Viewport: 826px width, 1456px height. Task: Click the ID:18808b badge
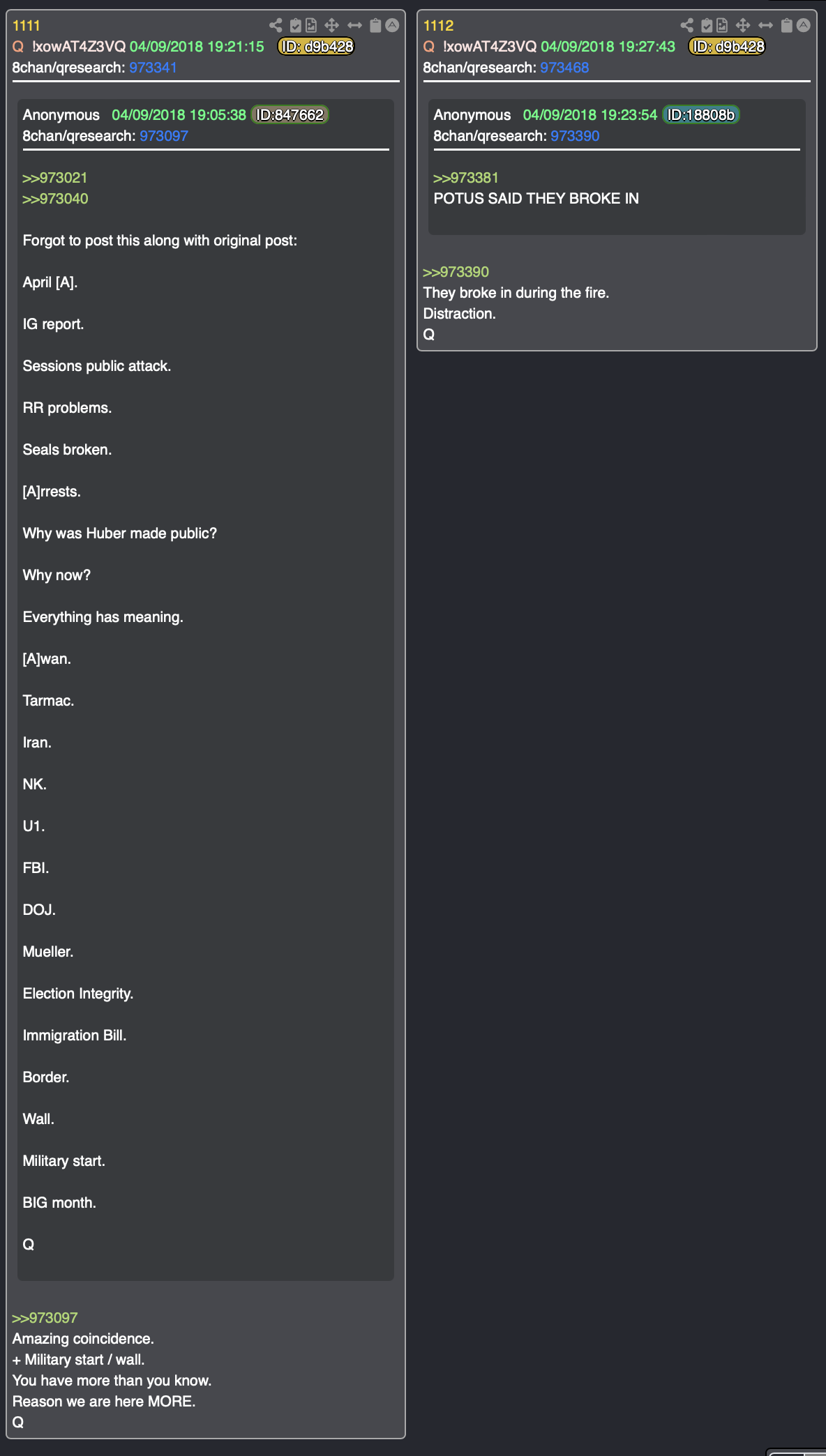tap(700, 115)
